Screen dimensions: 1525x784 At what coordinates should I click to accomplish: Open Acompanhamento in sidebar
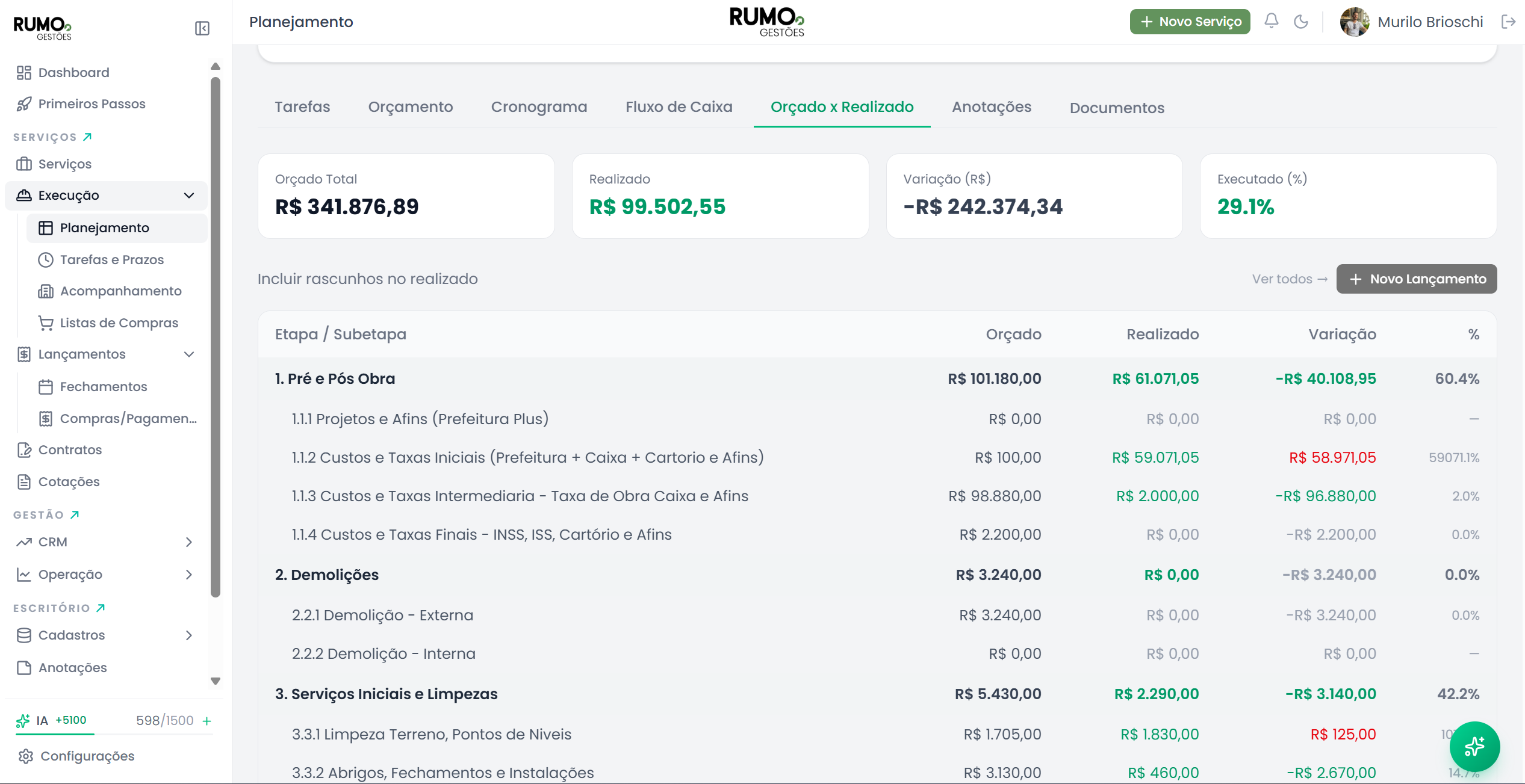tap(120, 291)
